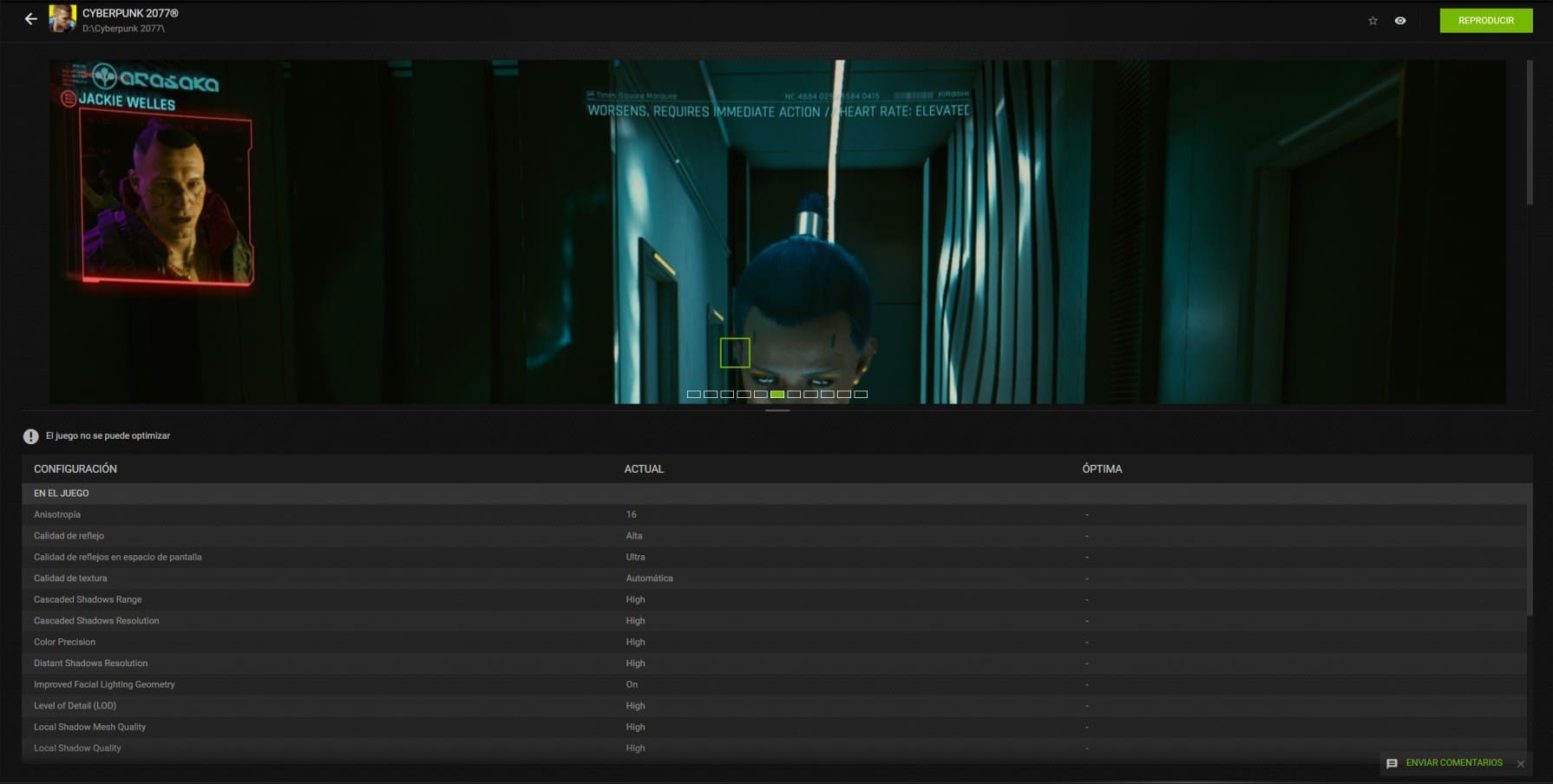Click the warning icon beside optimization message

[31, 436]
